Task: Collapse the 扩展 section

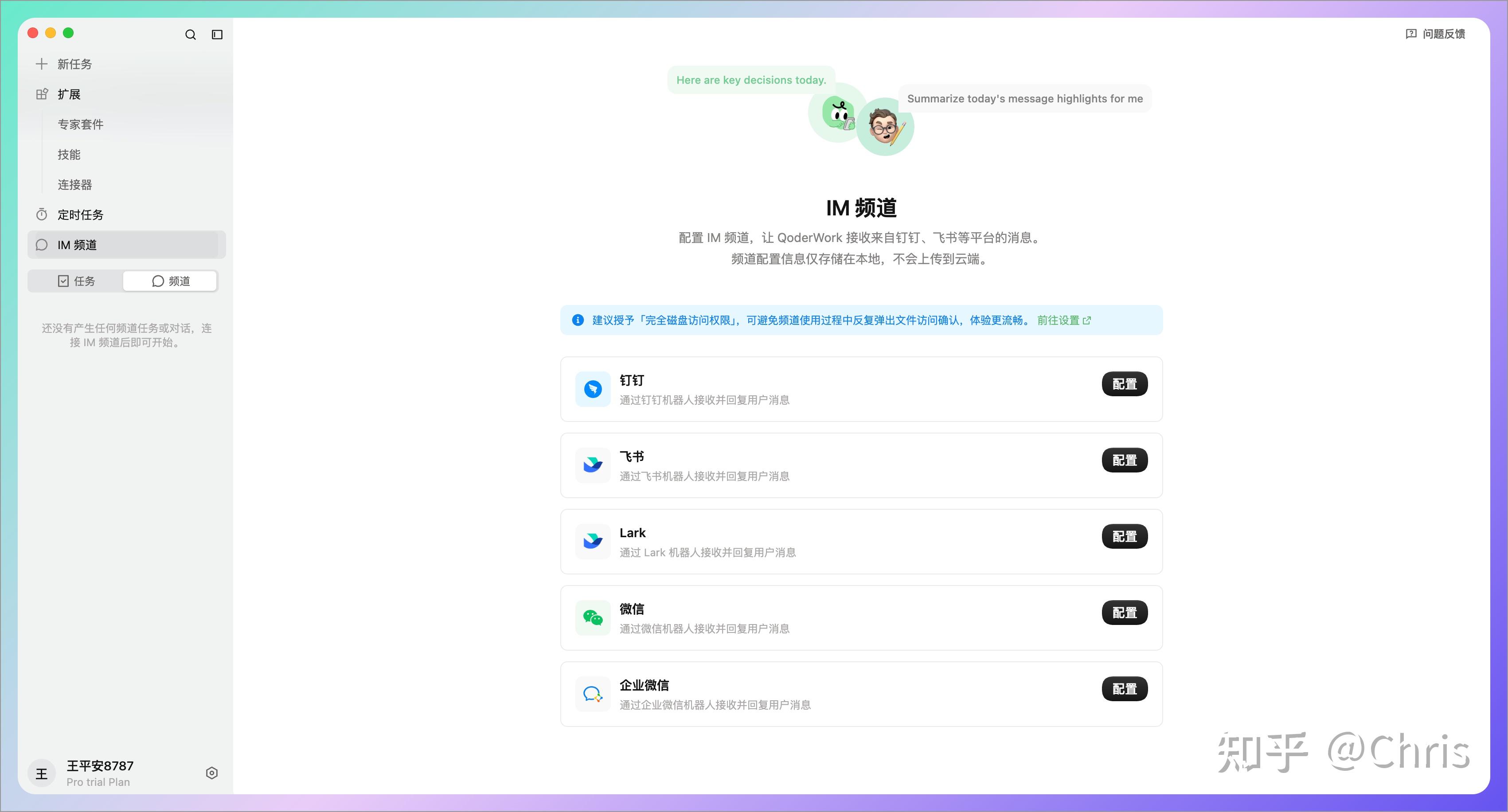Action: 126,94
